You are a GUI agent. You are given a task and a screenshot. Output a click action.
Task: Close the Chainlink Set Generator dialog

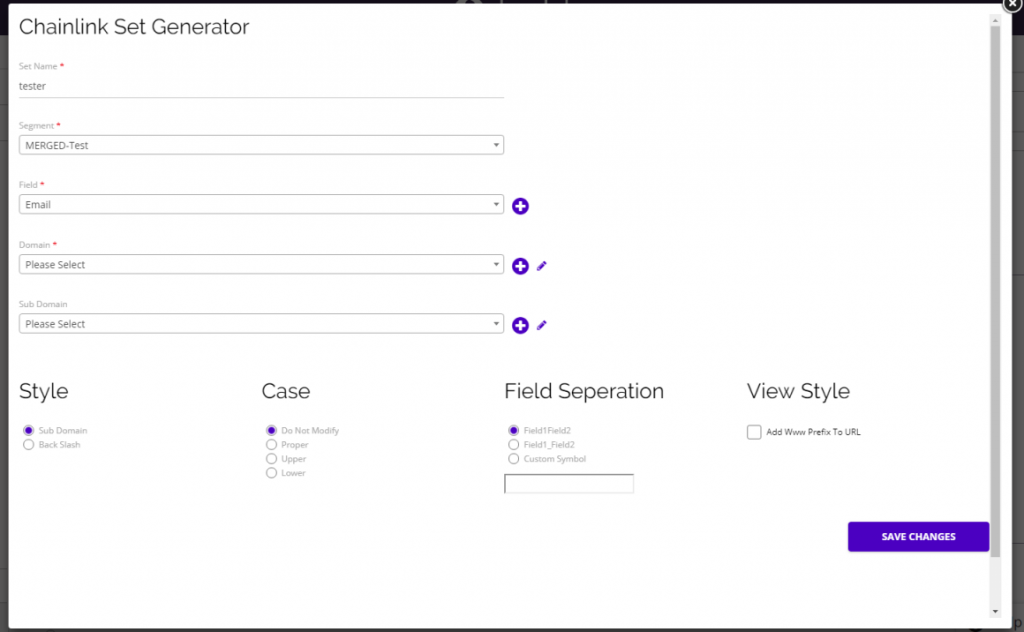(x=1011, y=7)
